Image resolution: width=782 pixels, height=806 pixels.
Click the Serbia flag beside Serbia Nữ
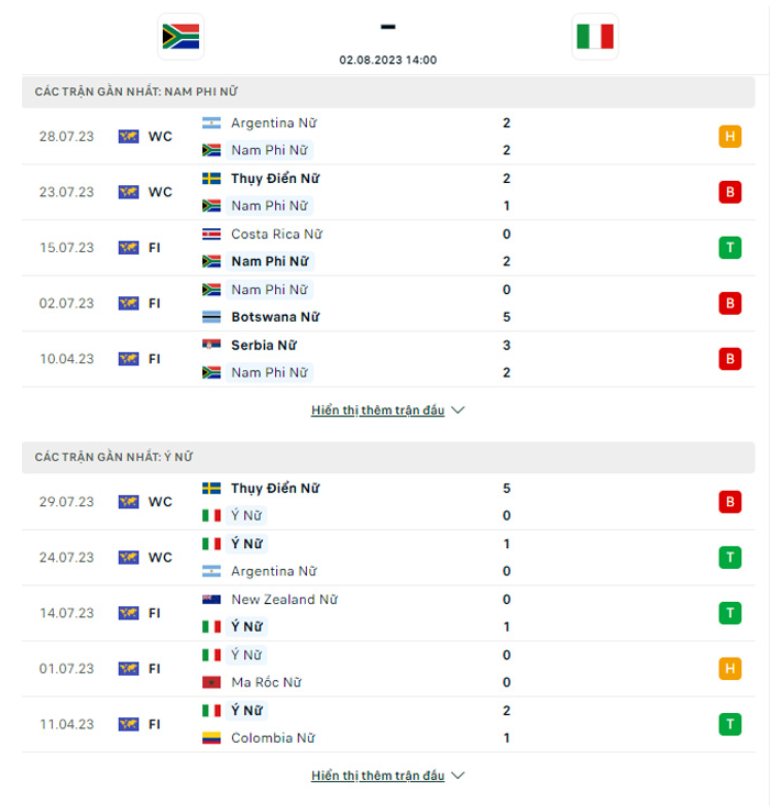tap(213, 344)
